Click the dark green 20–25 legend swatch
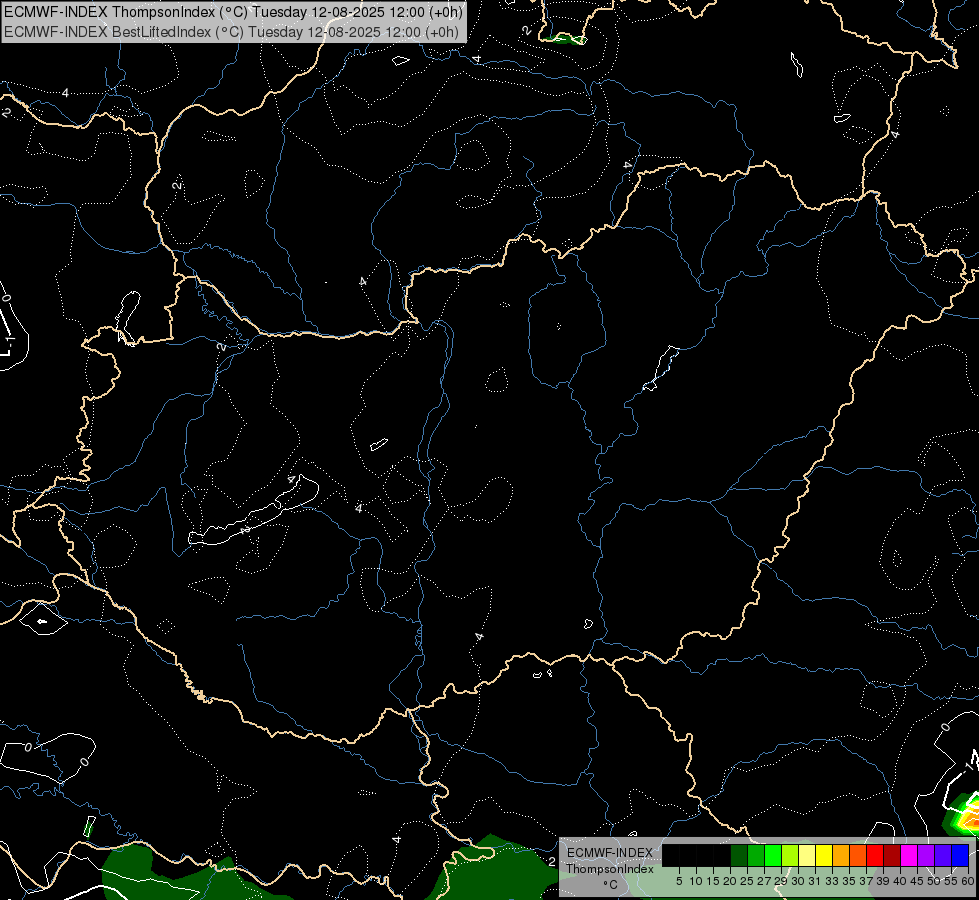Image resolution: width=979 pixels, height=900 pixels. pyautogui.click(x=739, y=855)
